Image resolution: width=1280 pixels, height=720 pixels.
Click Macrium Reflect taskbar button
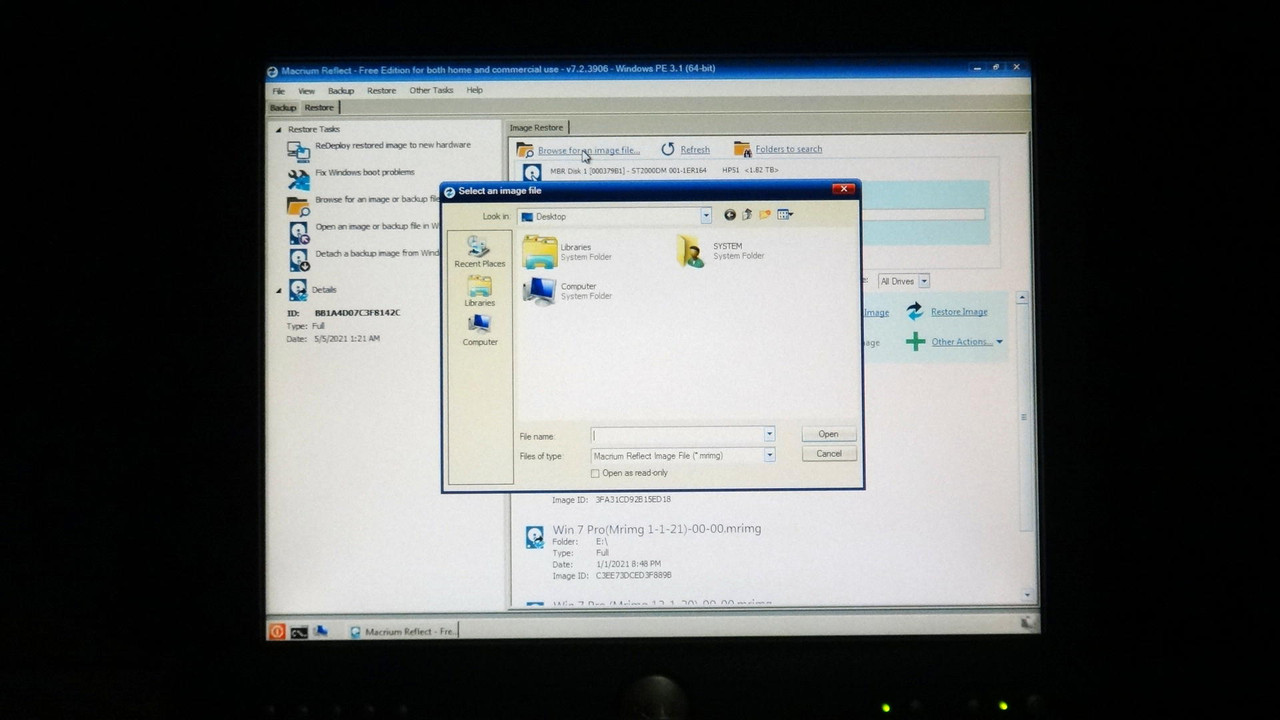[403, 632]
